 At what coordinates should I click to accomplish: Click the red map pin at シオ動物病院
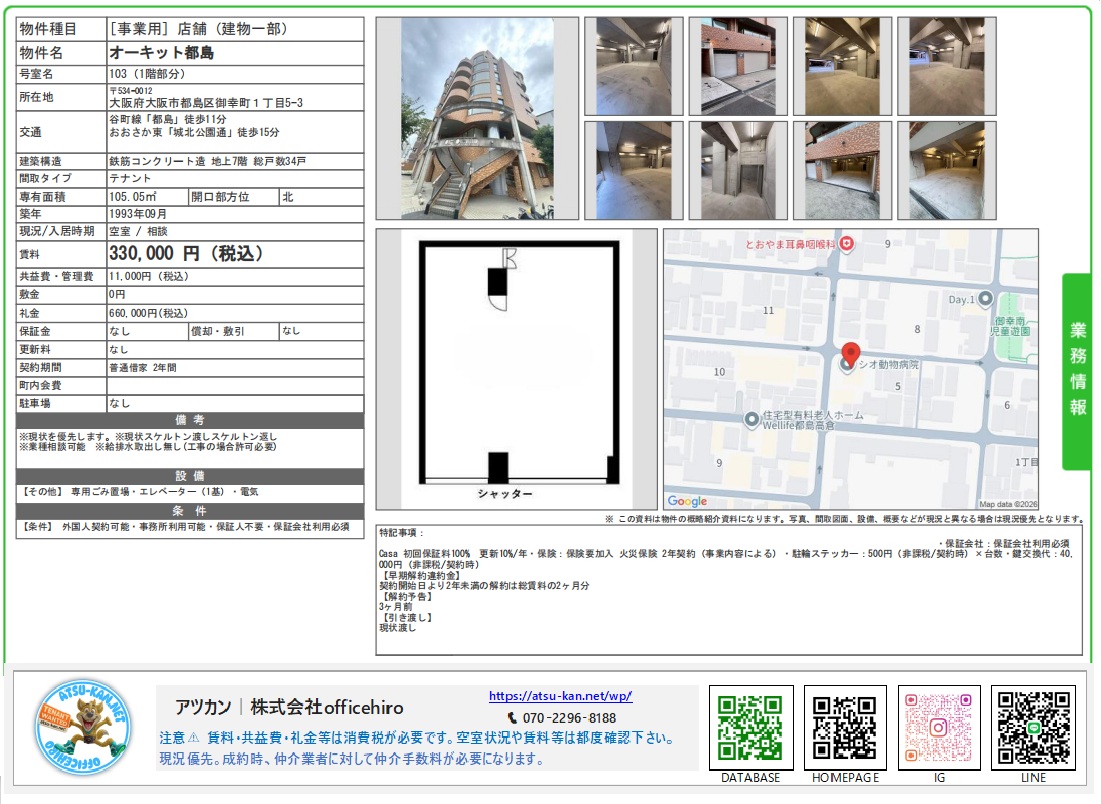(851, 352)
